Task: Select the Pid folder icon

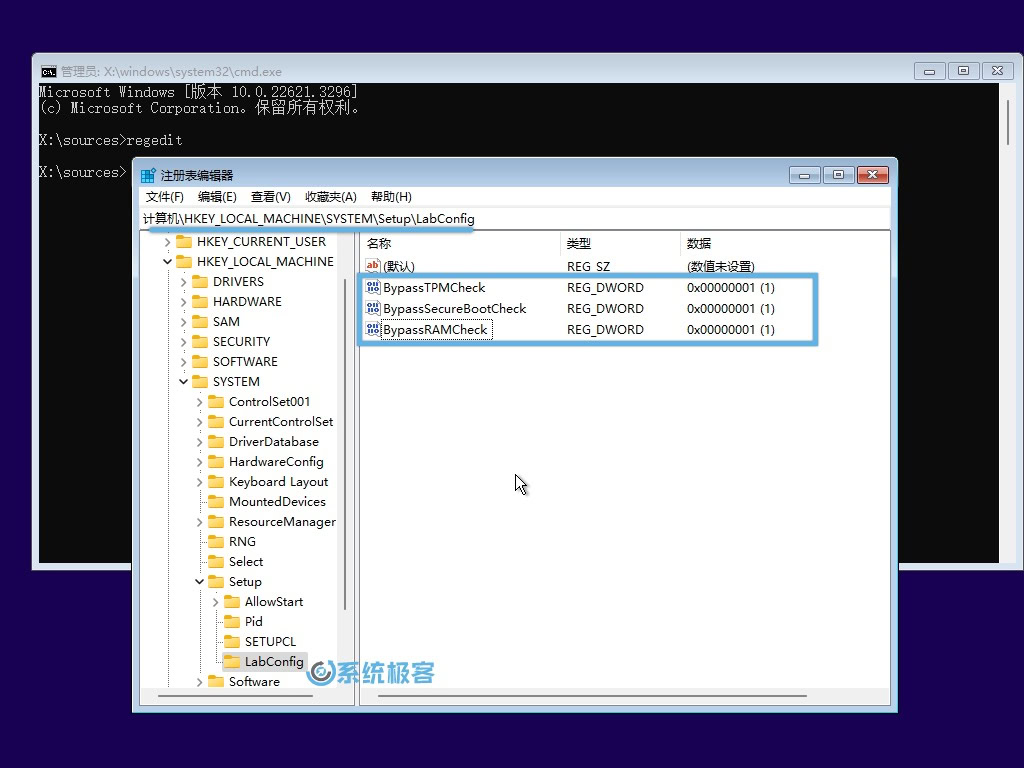Action: pos(230,621)
